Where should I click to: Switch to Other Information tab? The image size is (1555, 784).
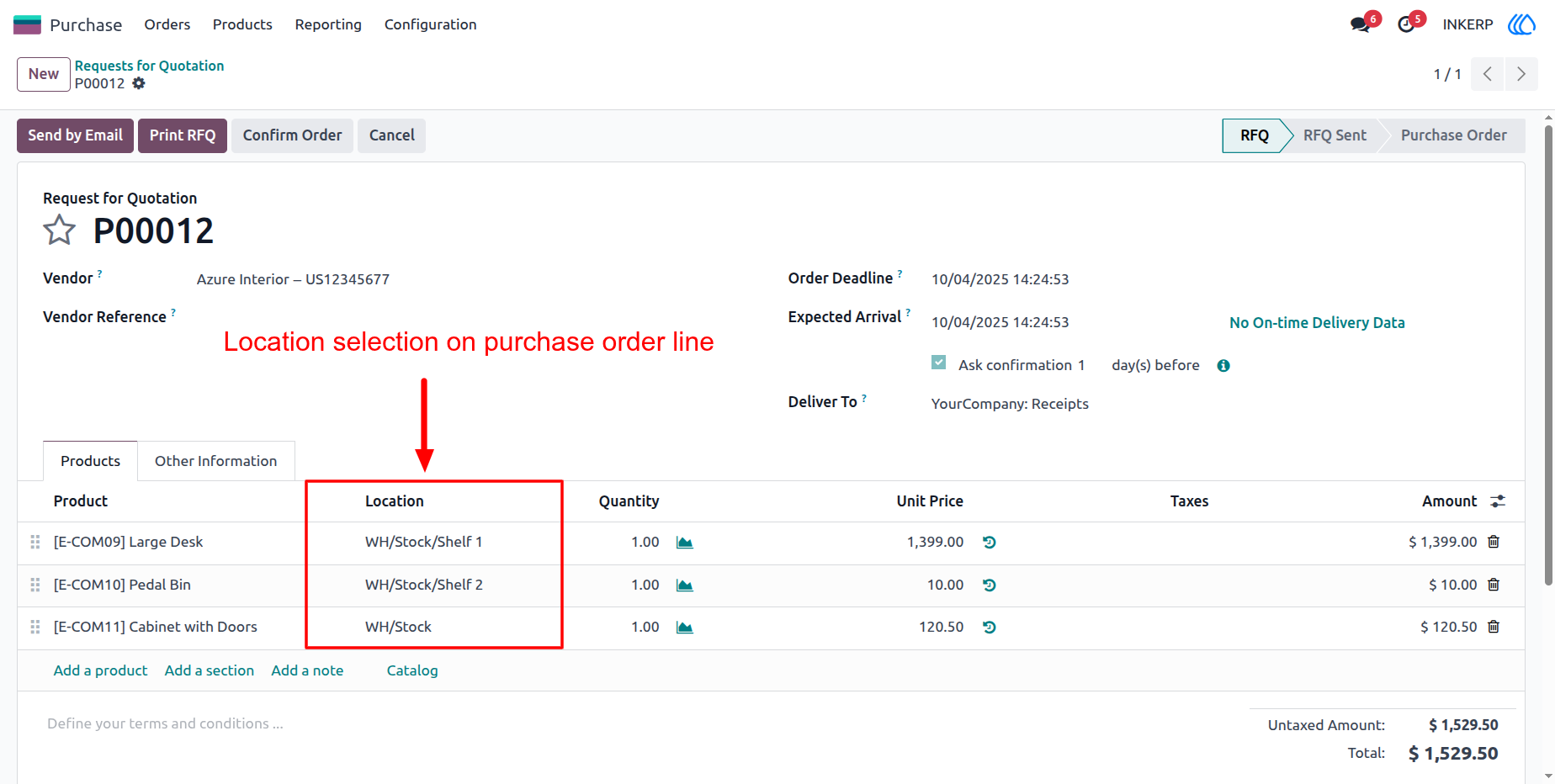215,461
